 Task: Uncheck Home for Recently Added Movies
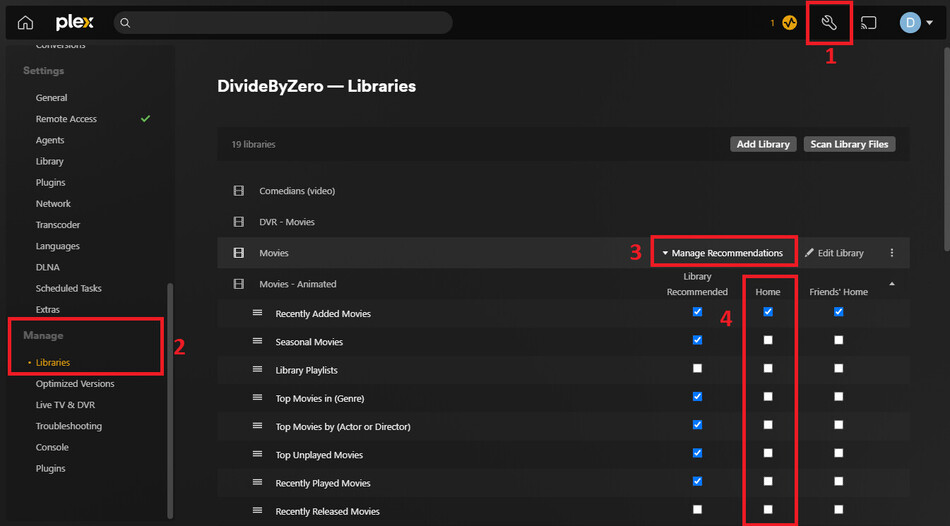coord(768,311)
